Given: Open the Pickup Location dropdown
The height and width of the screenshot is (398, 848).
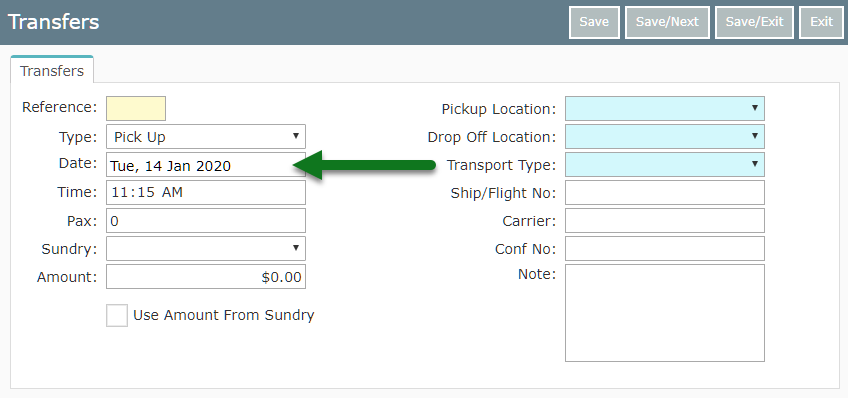Looking at the screenshot, I should click(x=665, y=108).
